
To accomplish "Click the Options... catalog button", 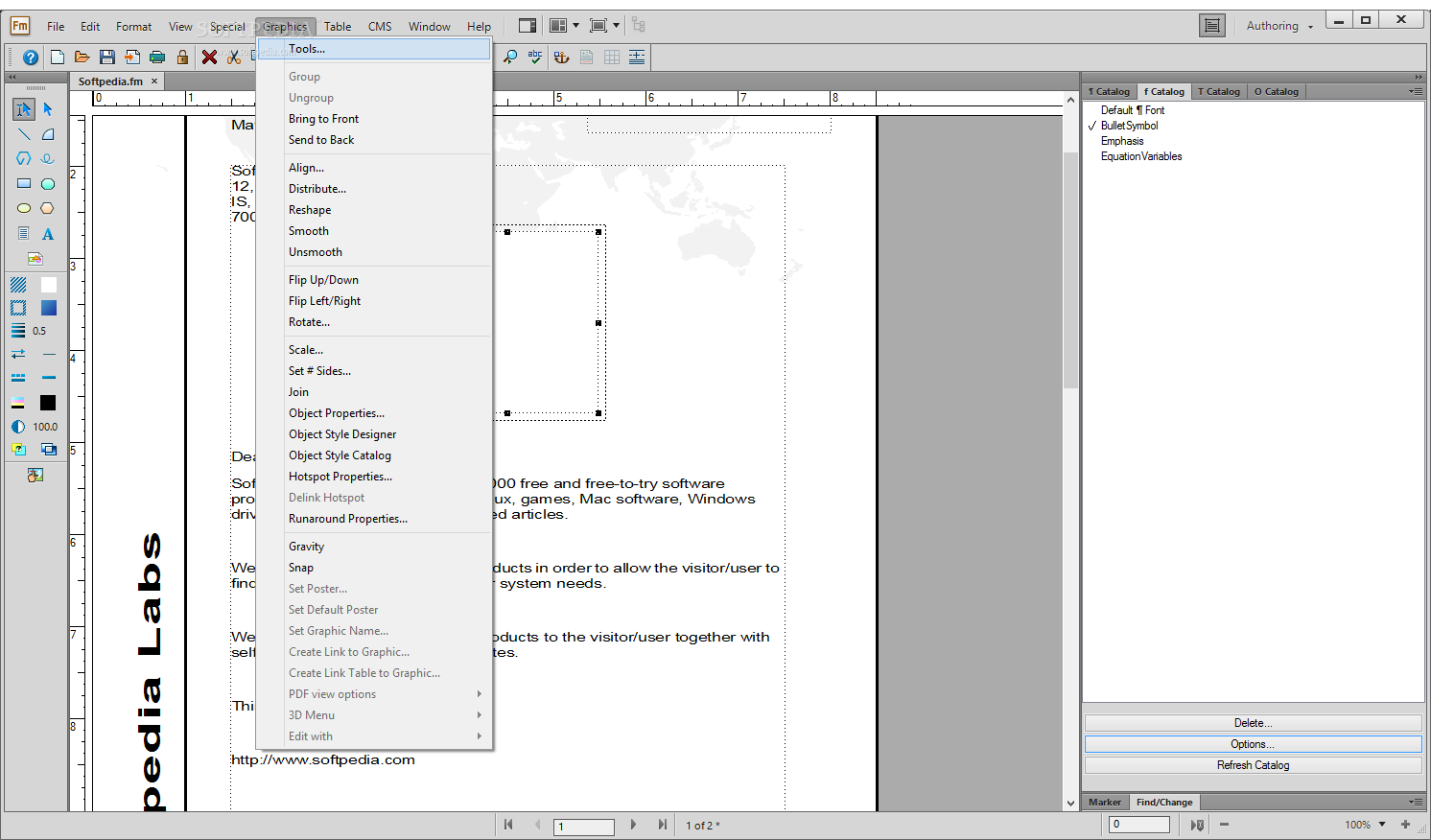I will (x=1254, y=744).
